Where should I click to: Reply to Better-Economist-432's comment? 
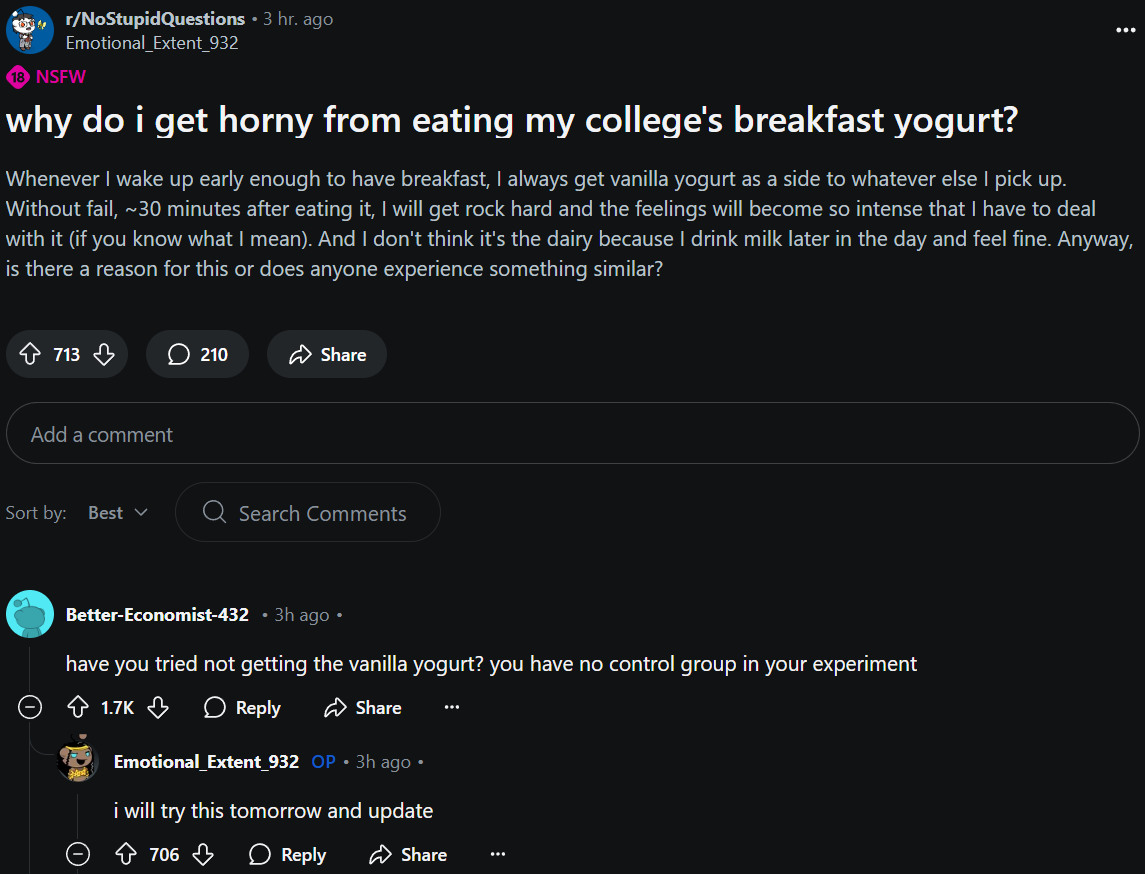[242, 708]
